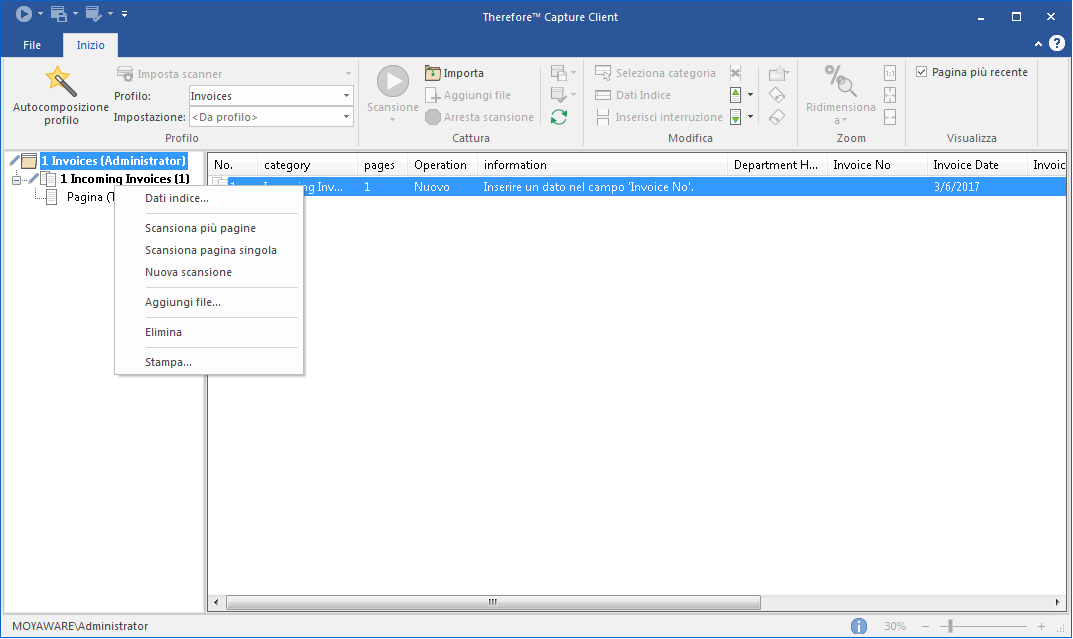Click the 1:1 actual size icon in Zoom group

coord(889,72)
